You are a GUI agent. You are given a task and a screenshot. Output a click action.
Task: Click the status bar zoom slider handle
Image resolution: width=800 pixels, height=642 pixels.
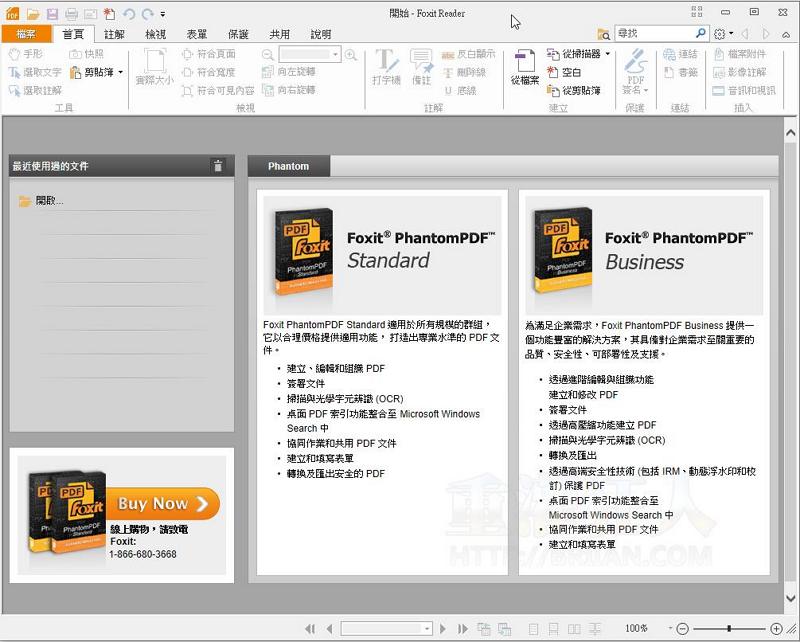pos(730,629)
